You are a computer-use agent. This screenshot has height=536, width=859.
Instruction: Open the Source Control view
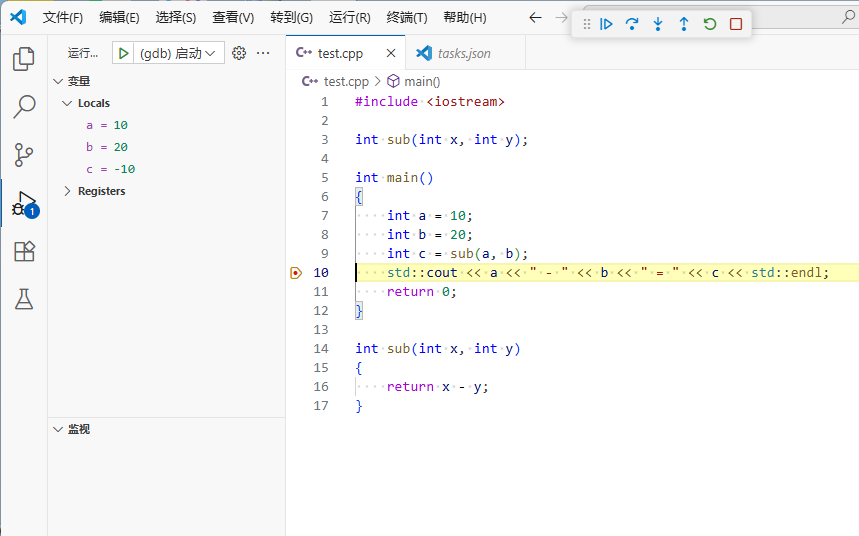click(x=24, y=155)
